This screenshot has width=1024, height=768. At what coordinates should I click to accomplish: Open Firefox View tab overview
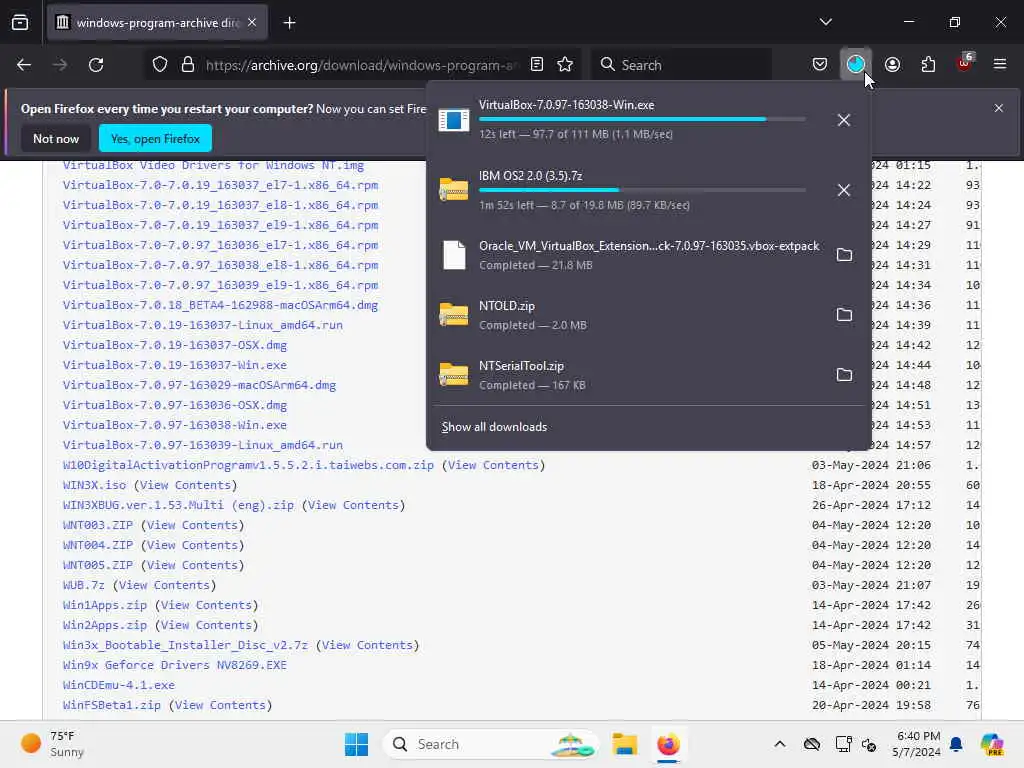[20, 23]
